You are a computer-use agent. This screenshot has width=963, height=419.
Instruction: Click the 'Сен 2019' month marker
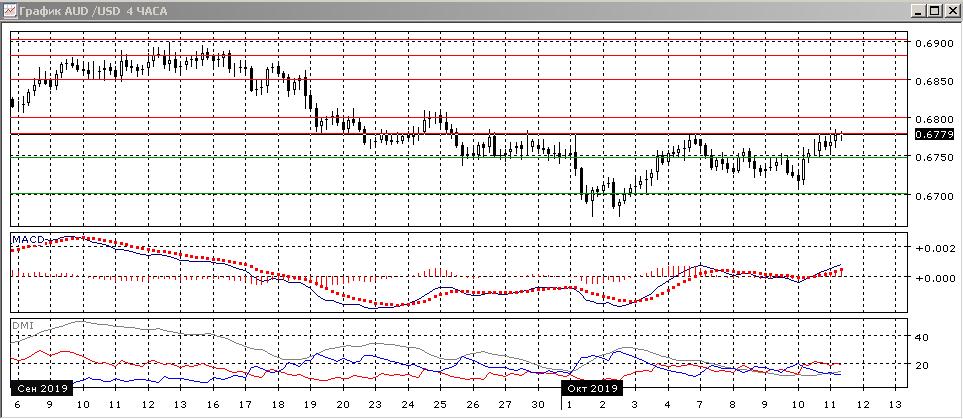tap(42, 388)
